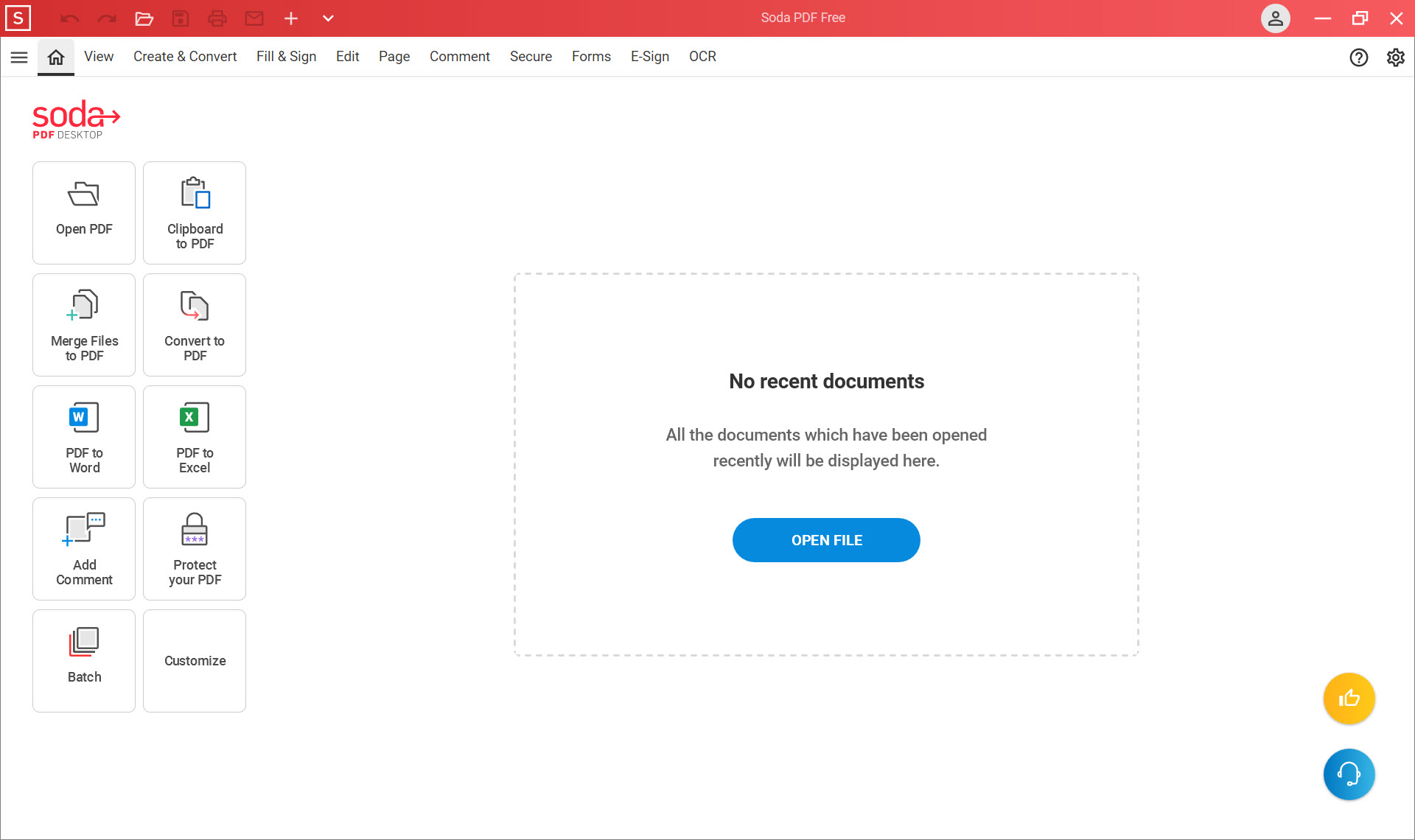Click the Protect your PDF tile
The height and width of the screenshot is (840, 1415).
[195, 549]
